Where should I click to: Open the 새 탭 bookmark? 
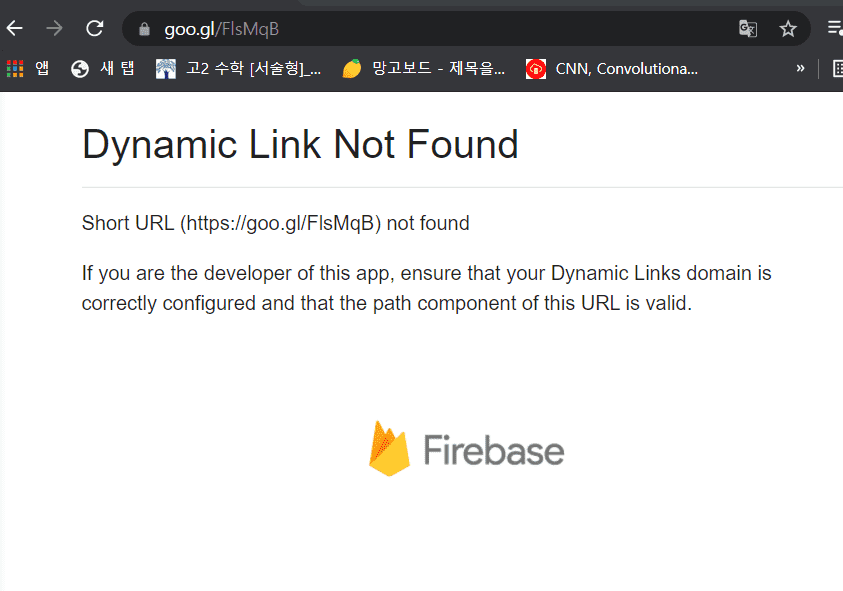[x=103, y=69]
